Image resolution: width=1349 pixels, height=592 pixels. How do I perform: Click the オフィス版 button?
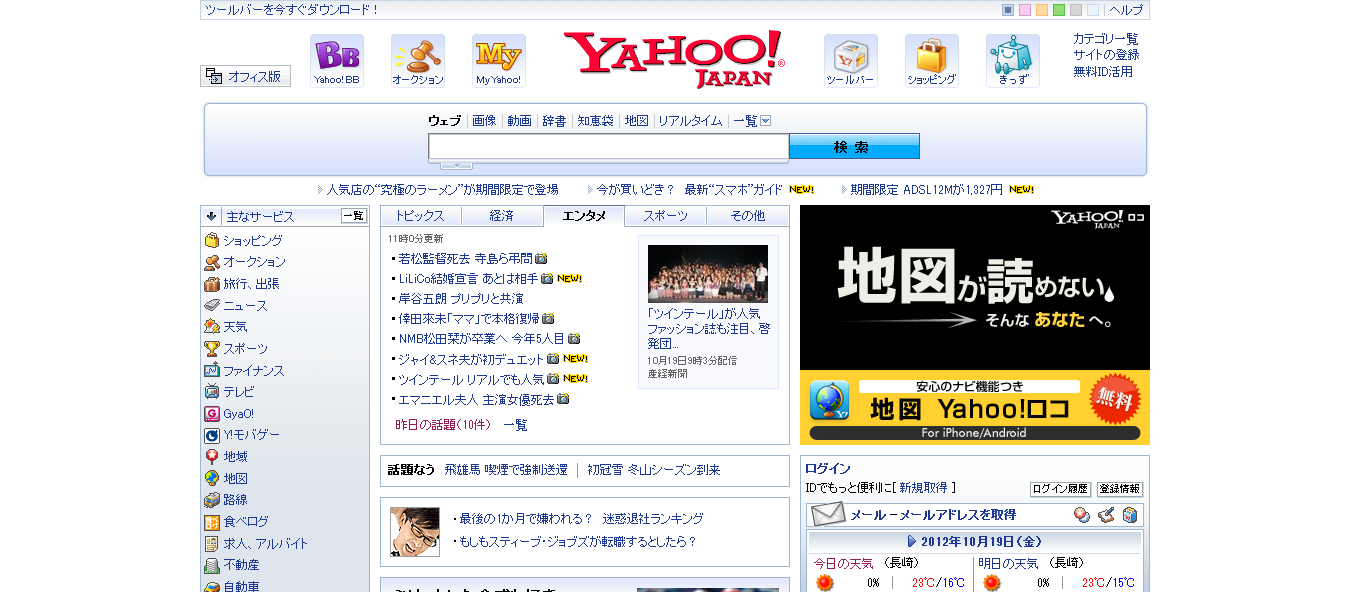tap(245, 76)
